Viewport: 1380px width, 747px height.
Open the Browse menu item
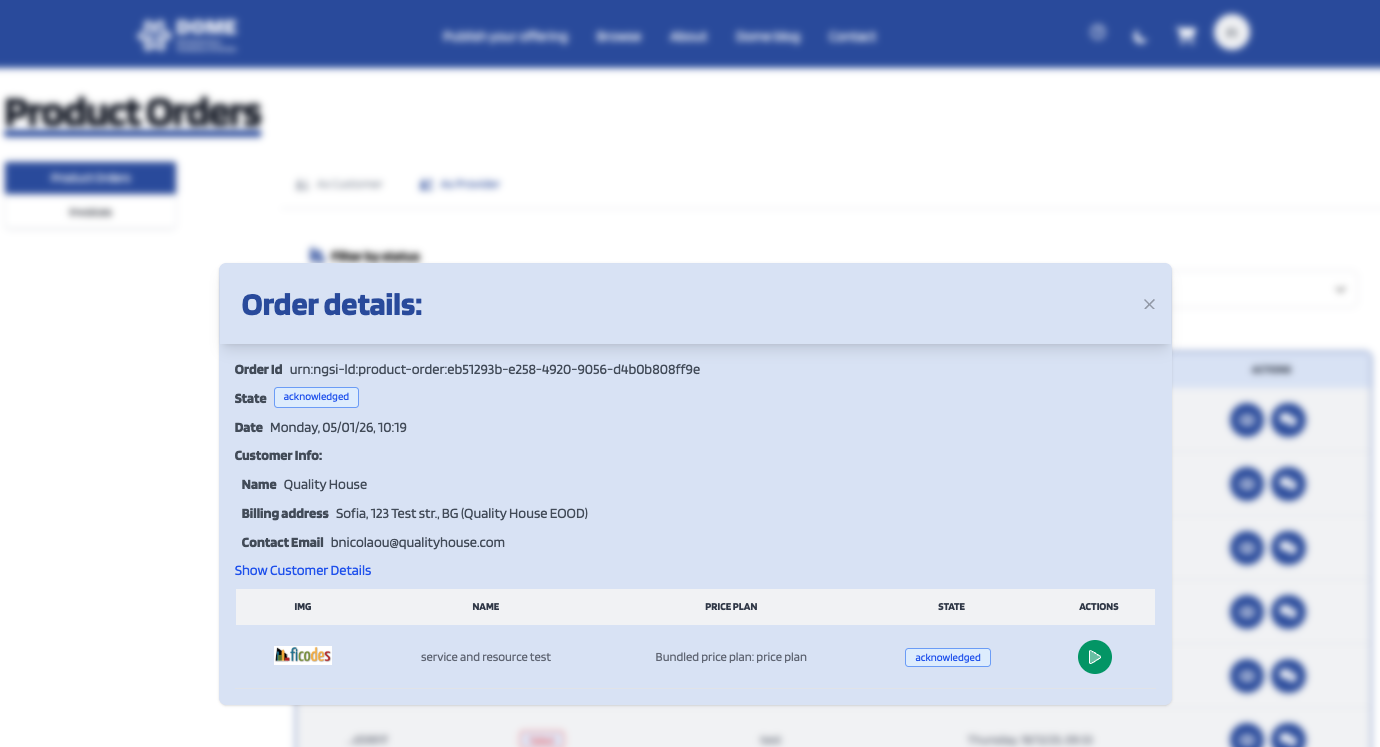tap(618, 36)
